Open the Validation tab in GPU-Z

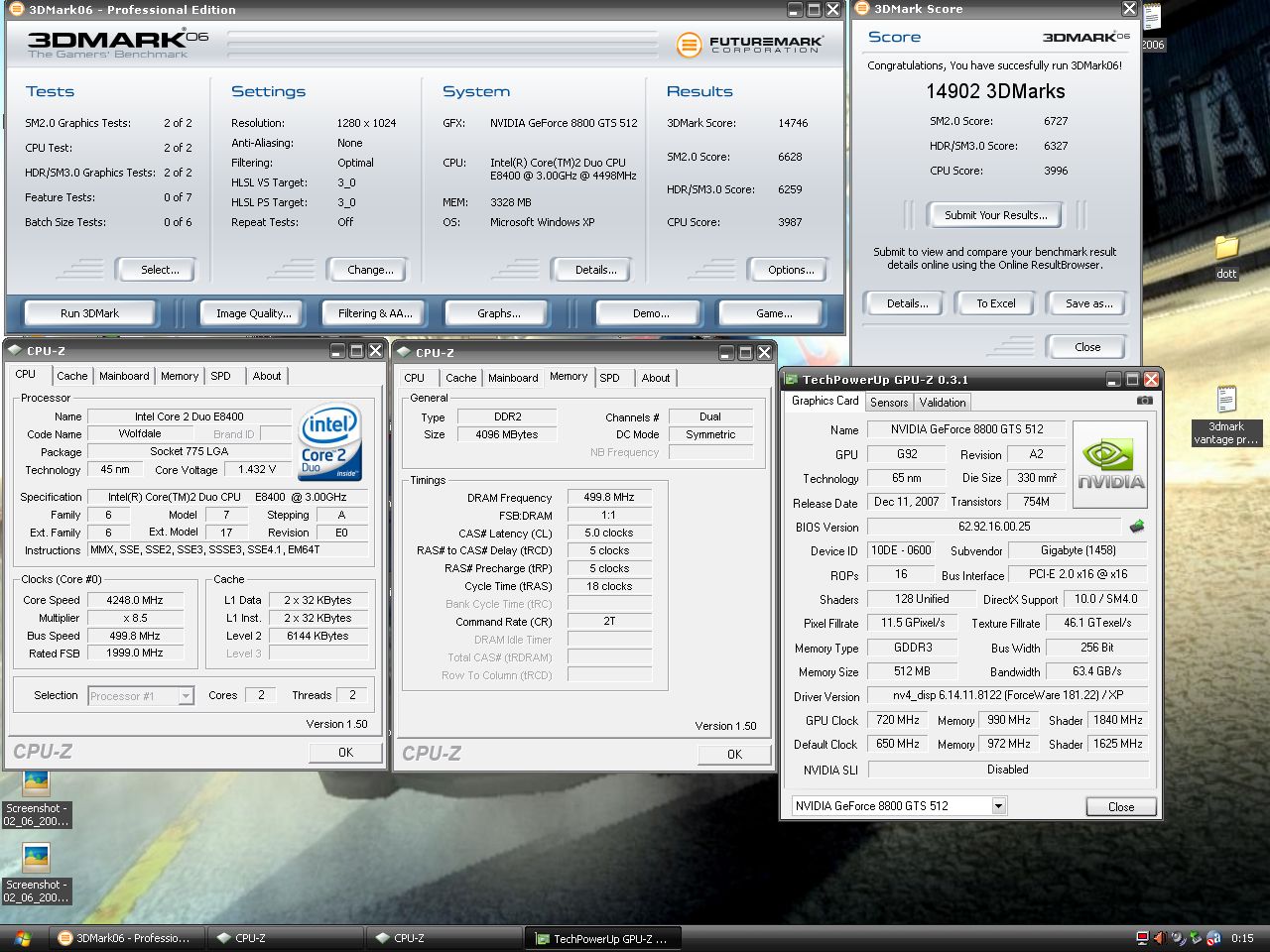point(943,403)
